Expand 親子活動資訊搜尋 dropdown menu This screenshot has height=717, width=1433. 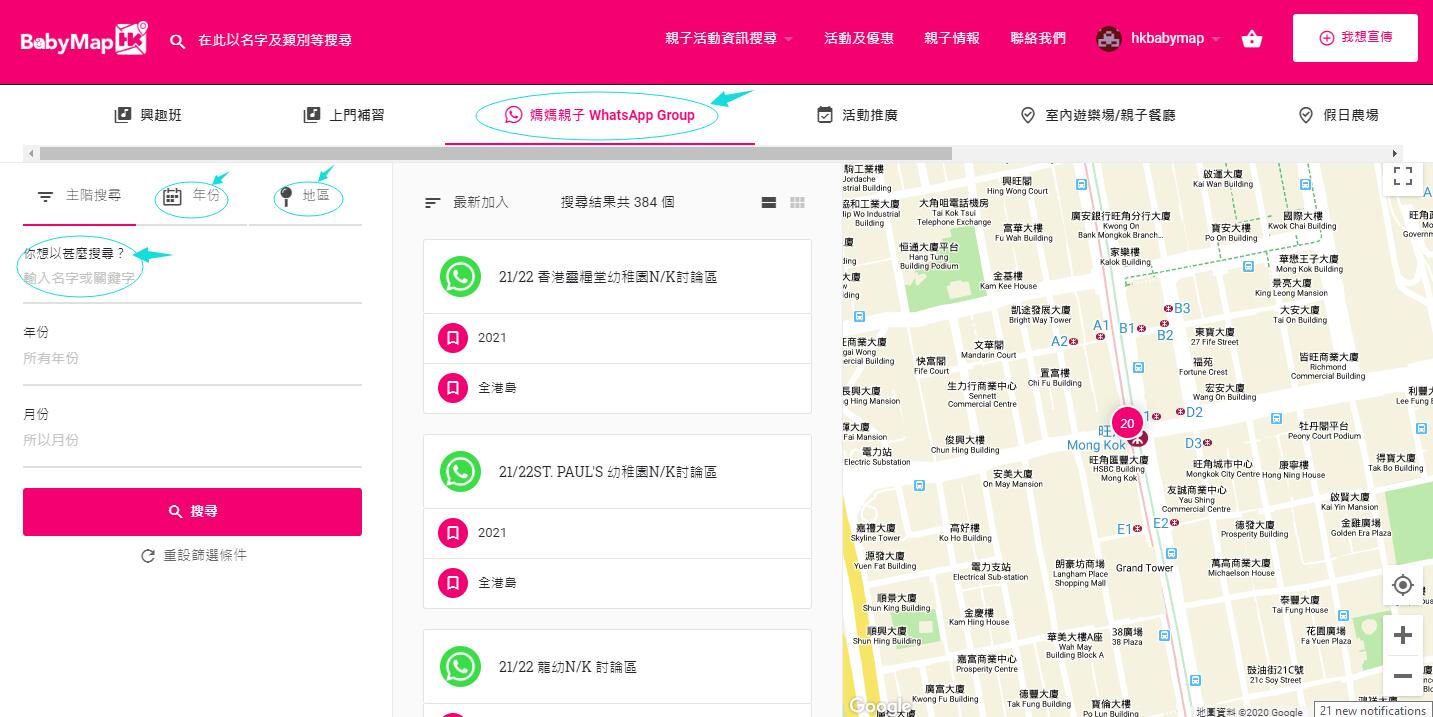tap(729, 39)
